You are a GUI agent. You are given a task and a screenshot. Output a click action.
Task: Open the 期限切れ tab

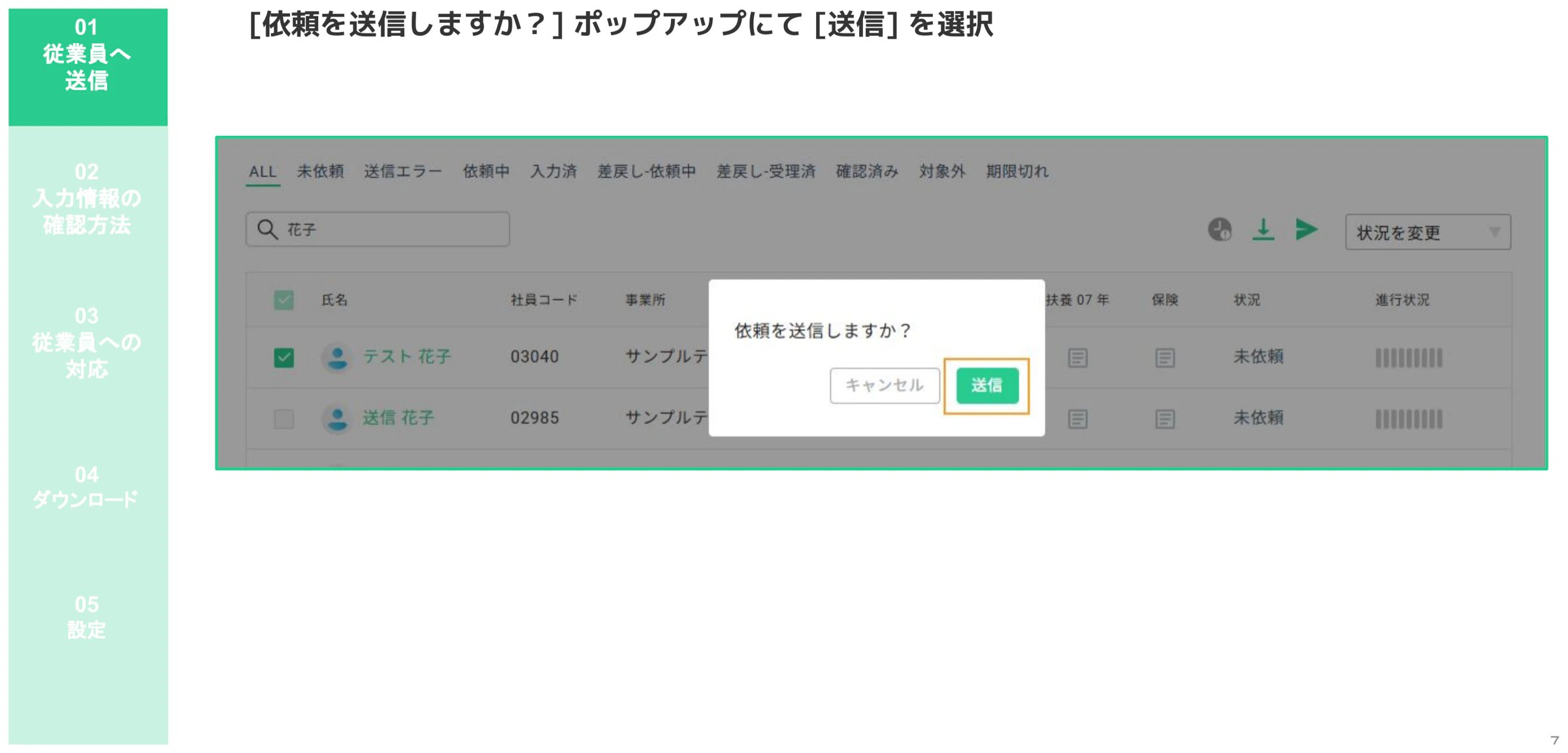[1017, 172]
